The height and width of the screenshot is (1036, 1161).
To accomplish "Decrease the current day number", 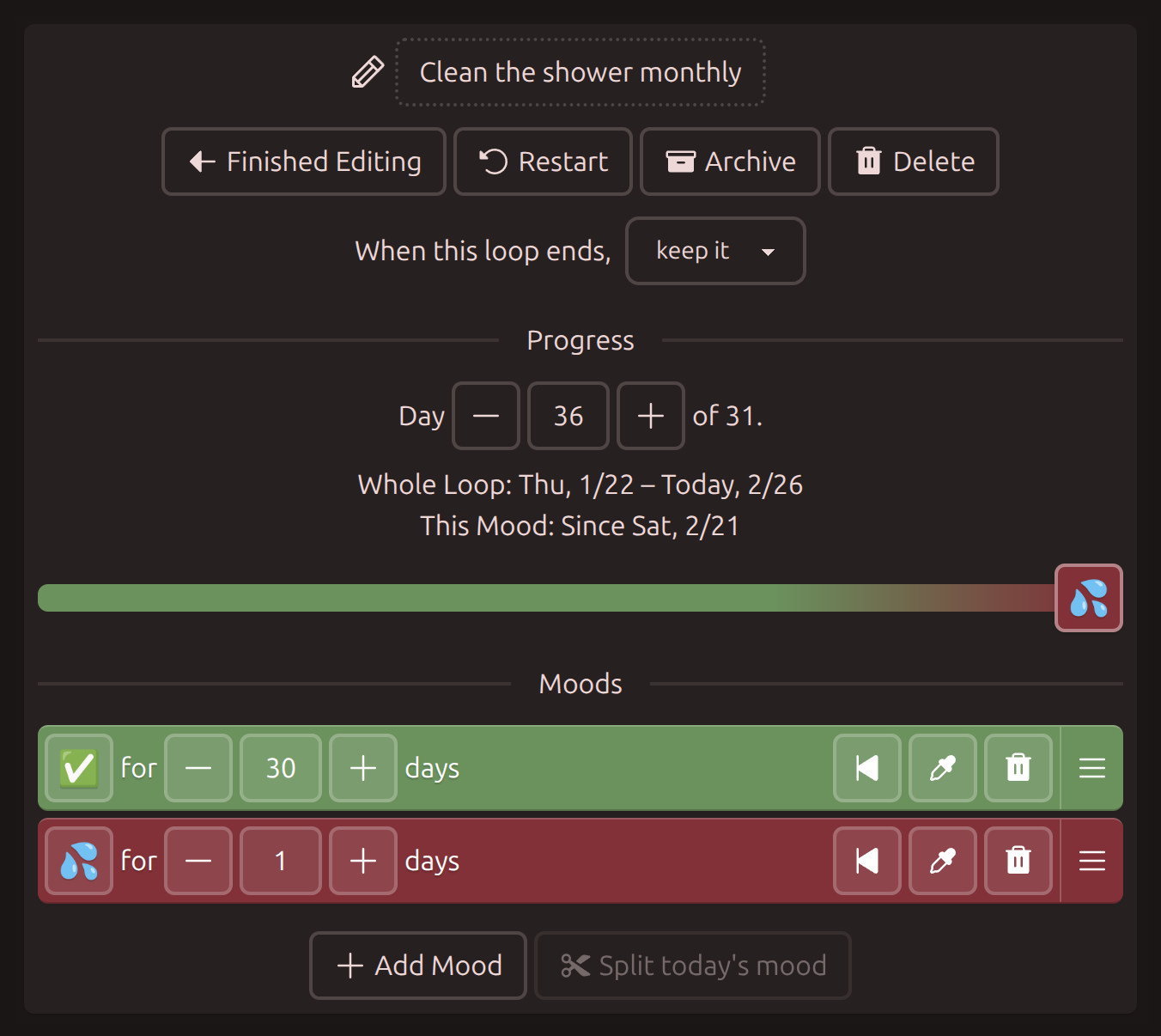I will click(x=486, y=416).
